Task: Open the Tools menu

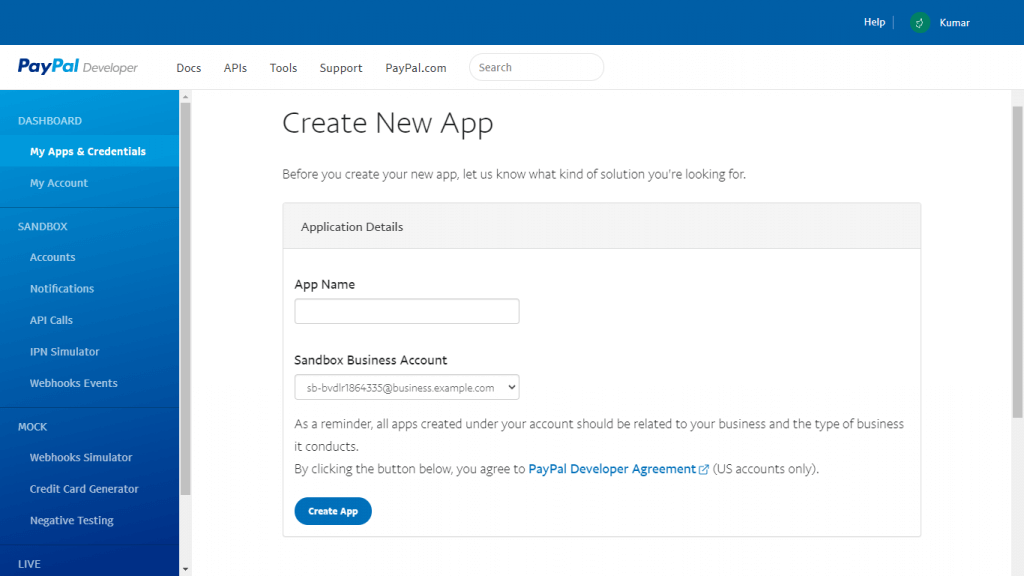Action: (283, 67)
